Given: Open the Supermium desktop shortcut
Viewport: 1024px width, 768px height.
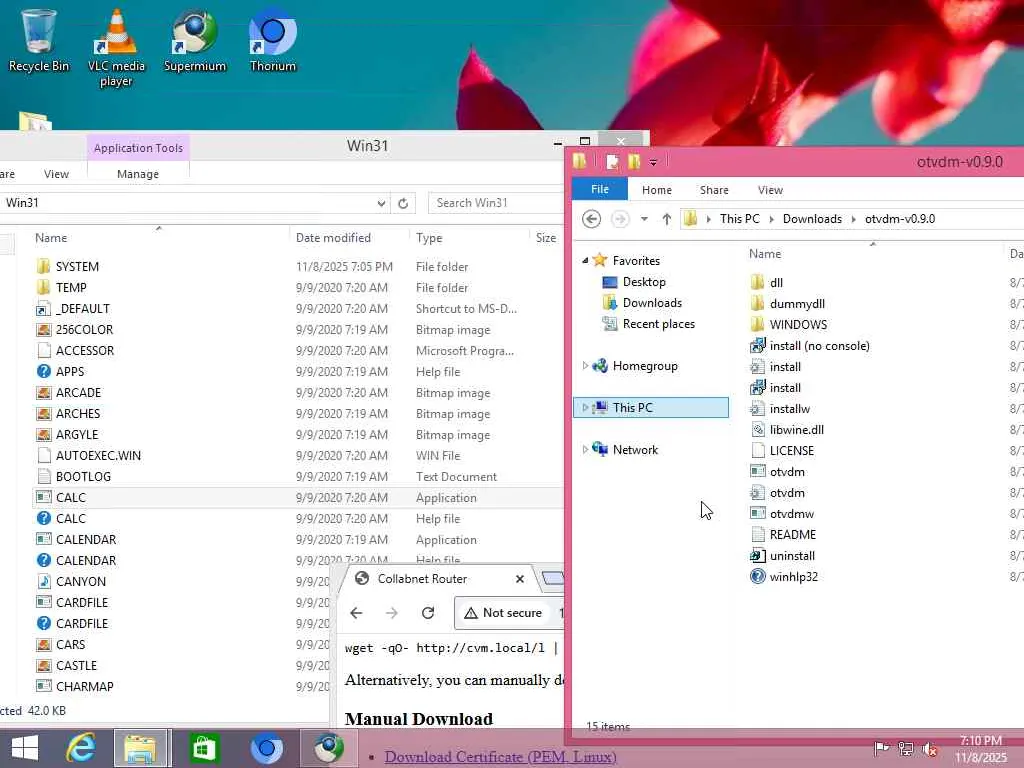Looking at the screenshot, I should tap(195, 40).
